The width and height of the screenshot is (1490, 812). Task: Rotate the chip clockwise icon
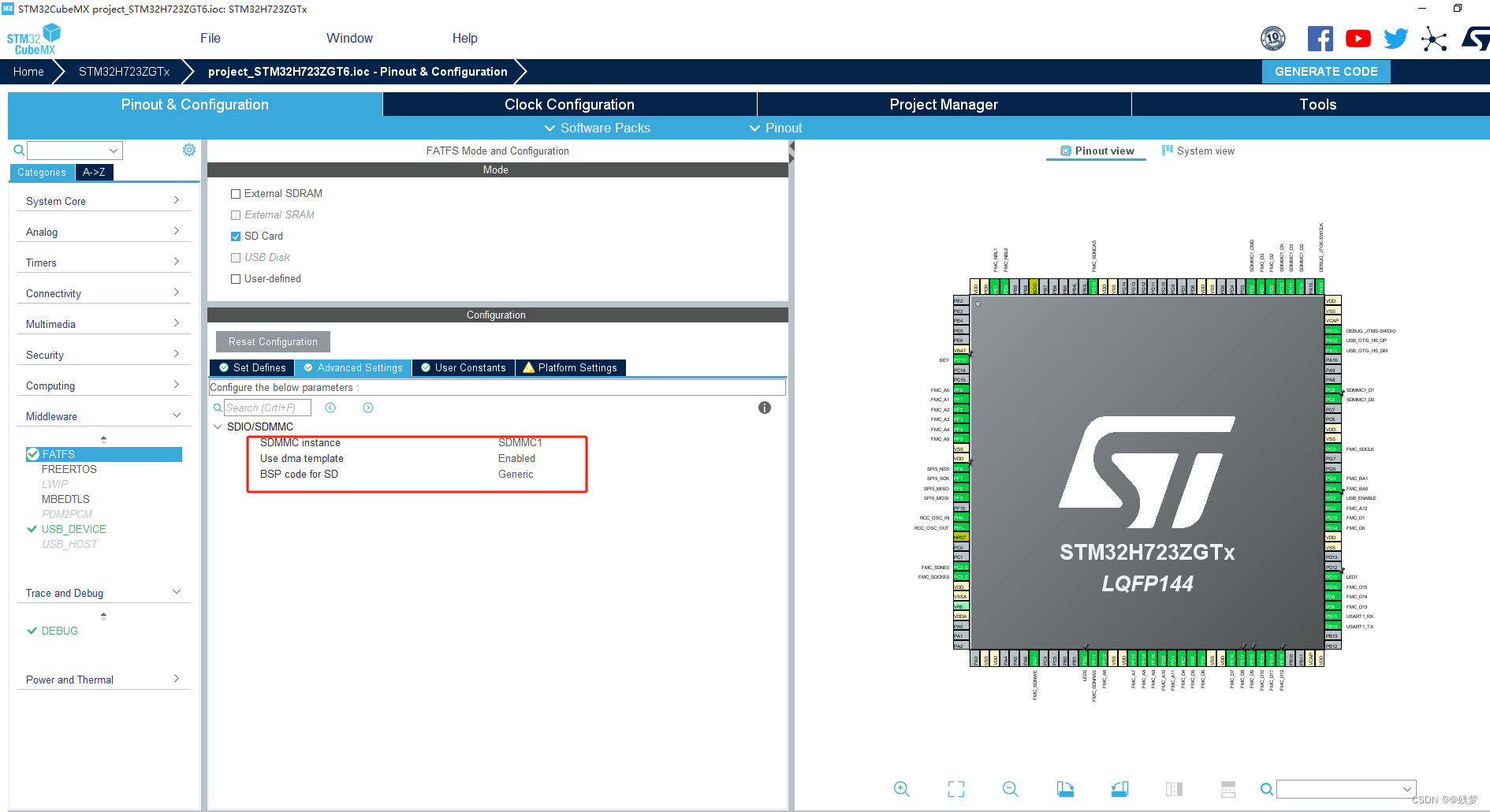[x=1065, y=789]
